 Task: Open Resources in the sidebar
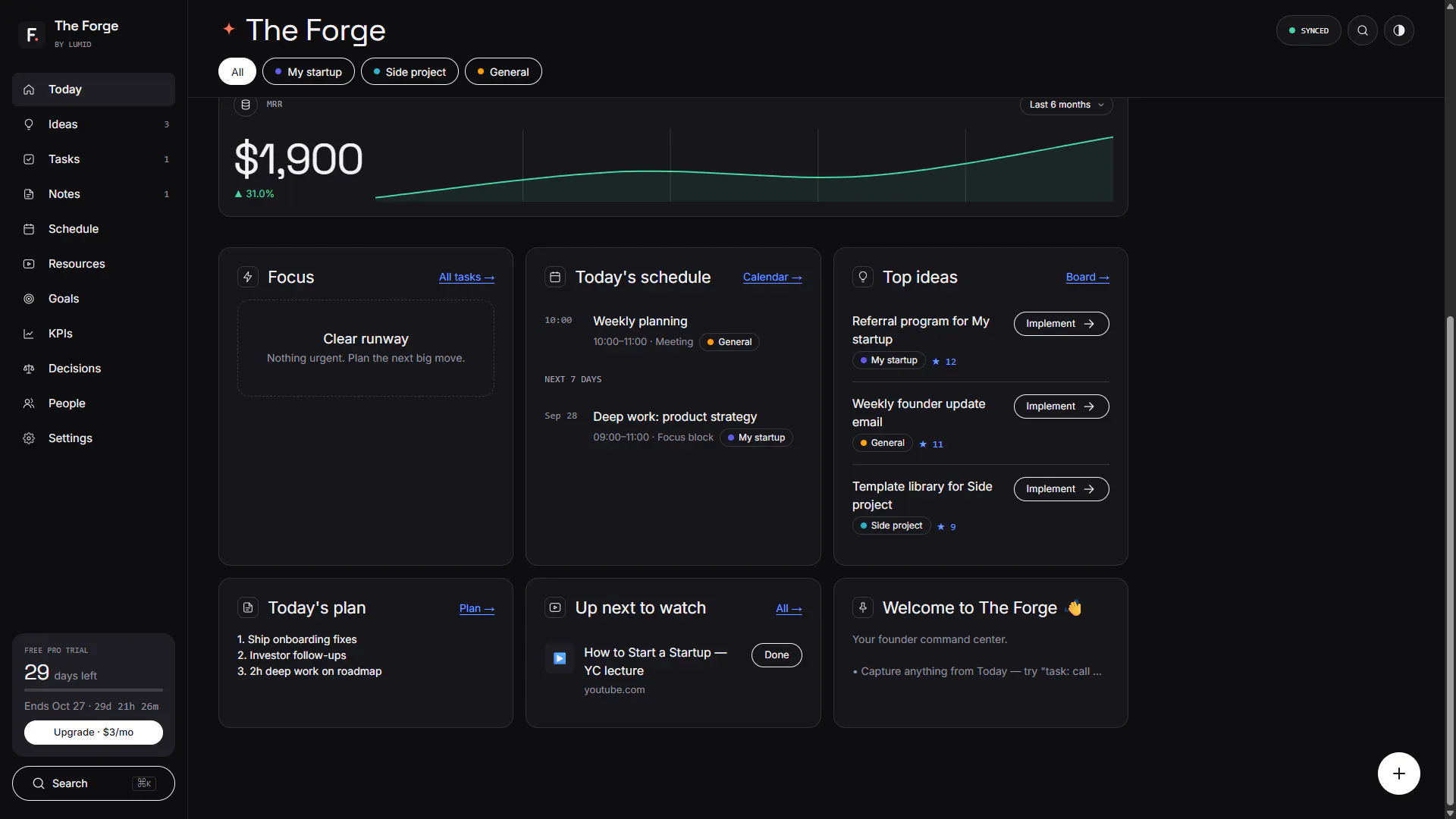click(93, 264)
